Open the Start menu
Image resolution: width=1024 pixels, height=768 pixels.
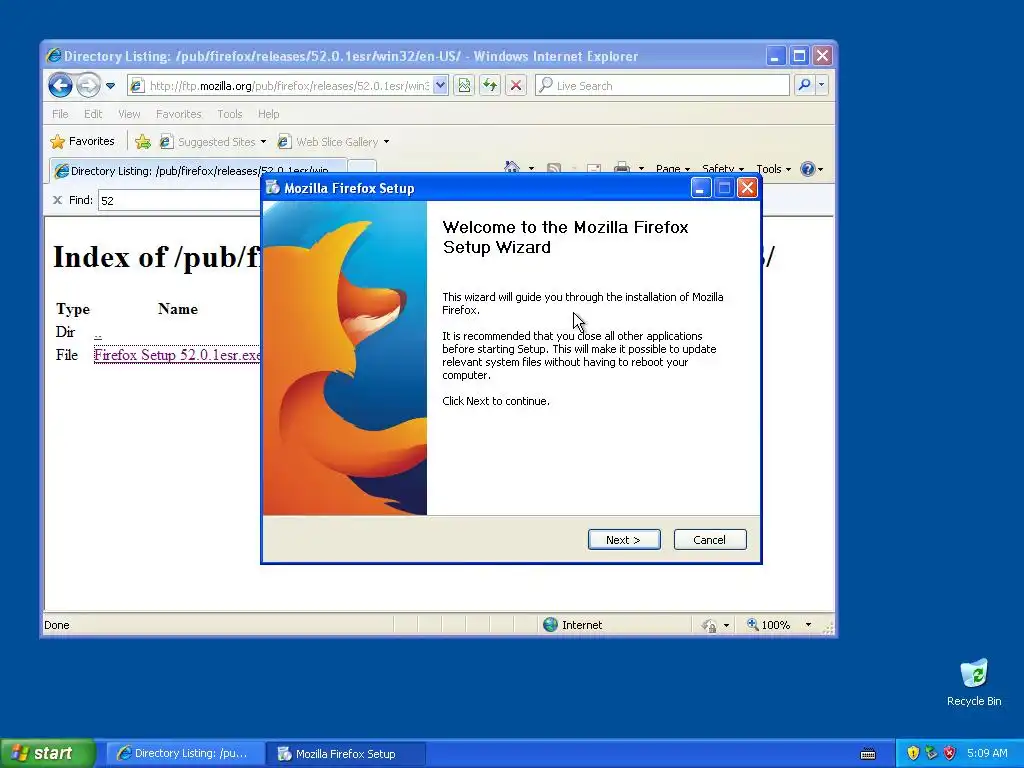[48, 753]
